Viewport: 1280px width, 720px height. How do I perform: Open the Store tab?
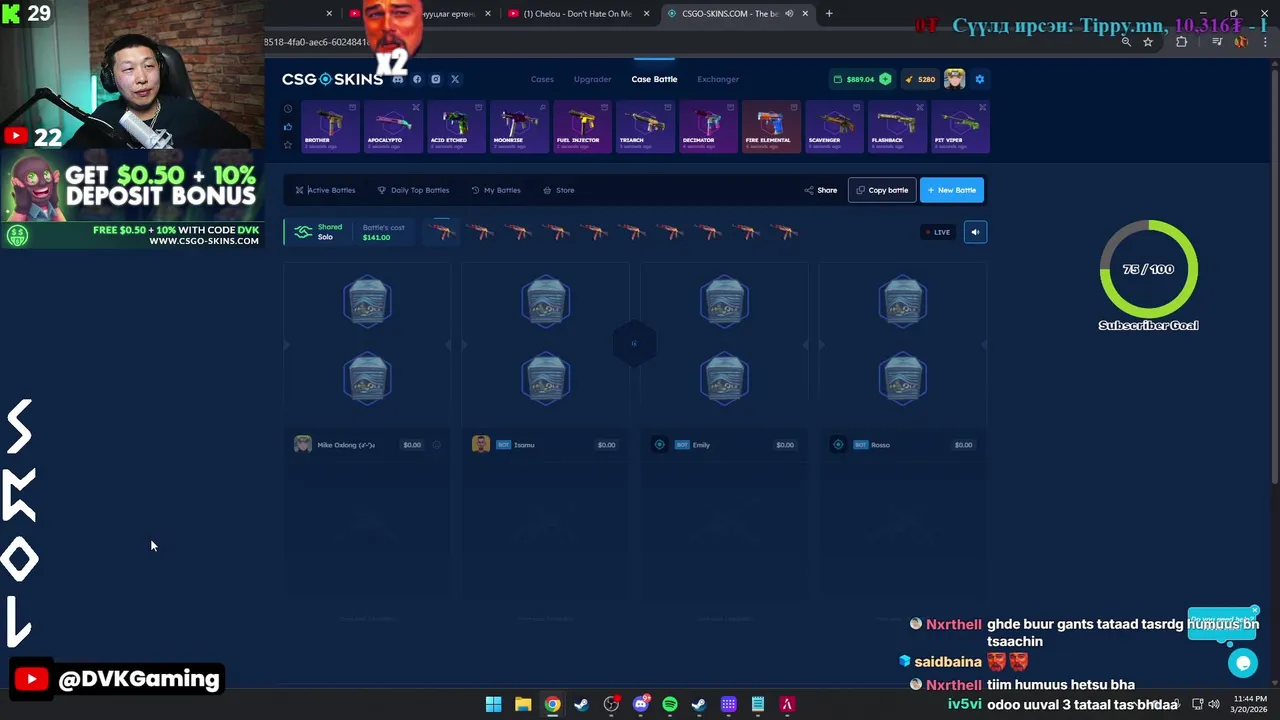click(x=559, y=190)
